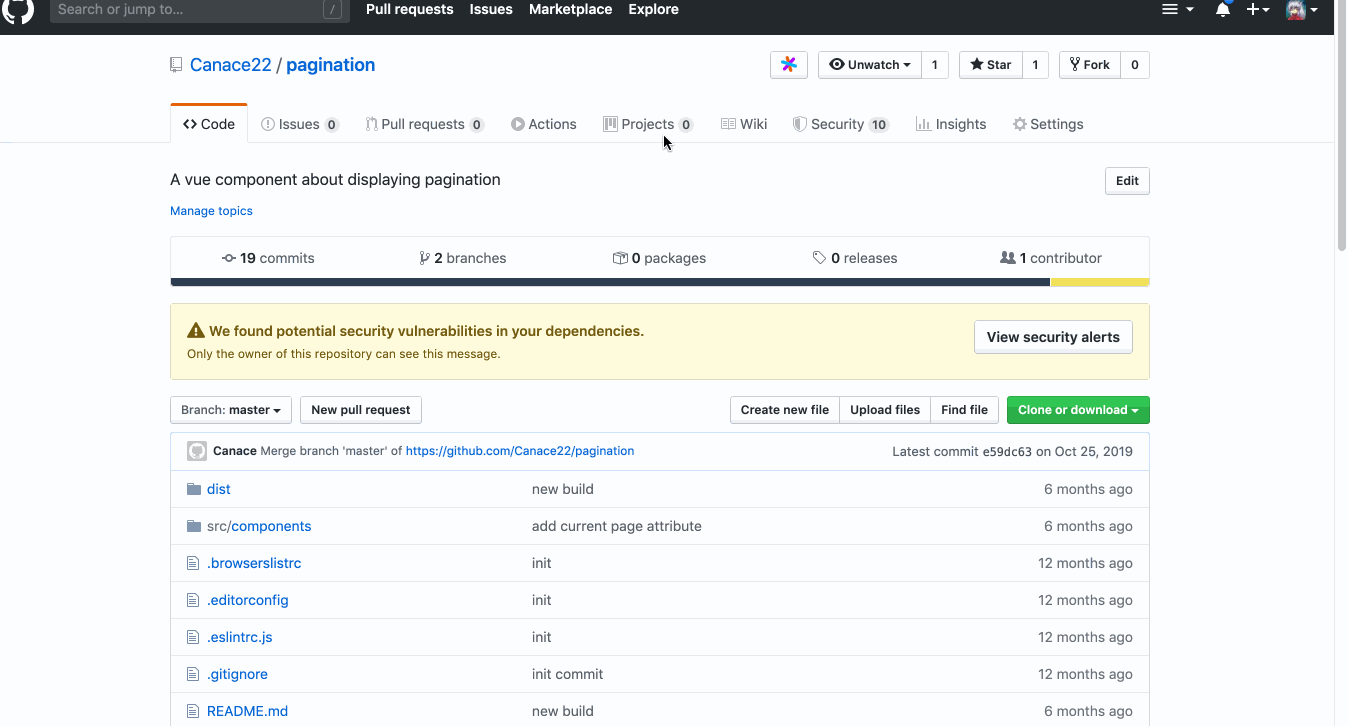The width and height of the screenshot is (1348, 726).
Task: Click Upload files button
Action: pyautogui.click(x=885, y=410)
